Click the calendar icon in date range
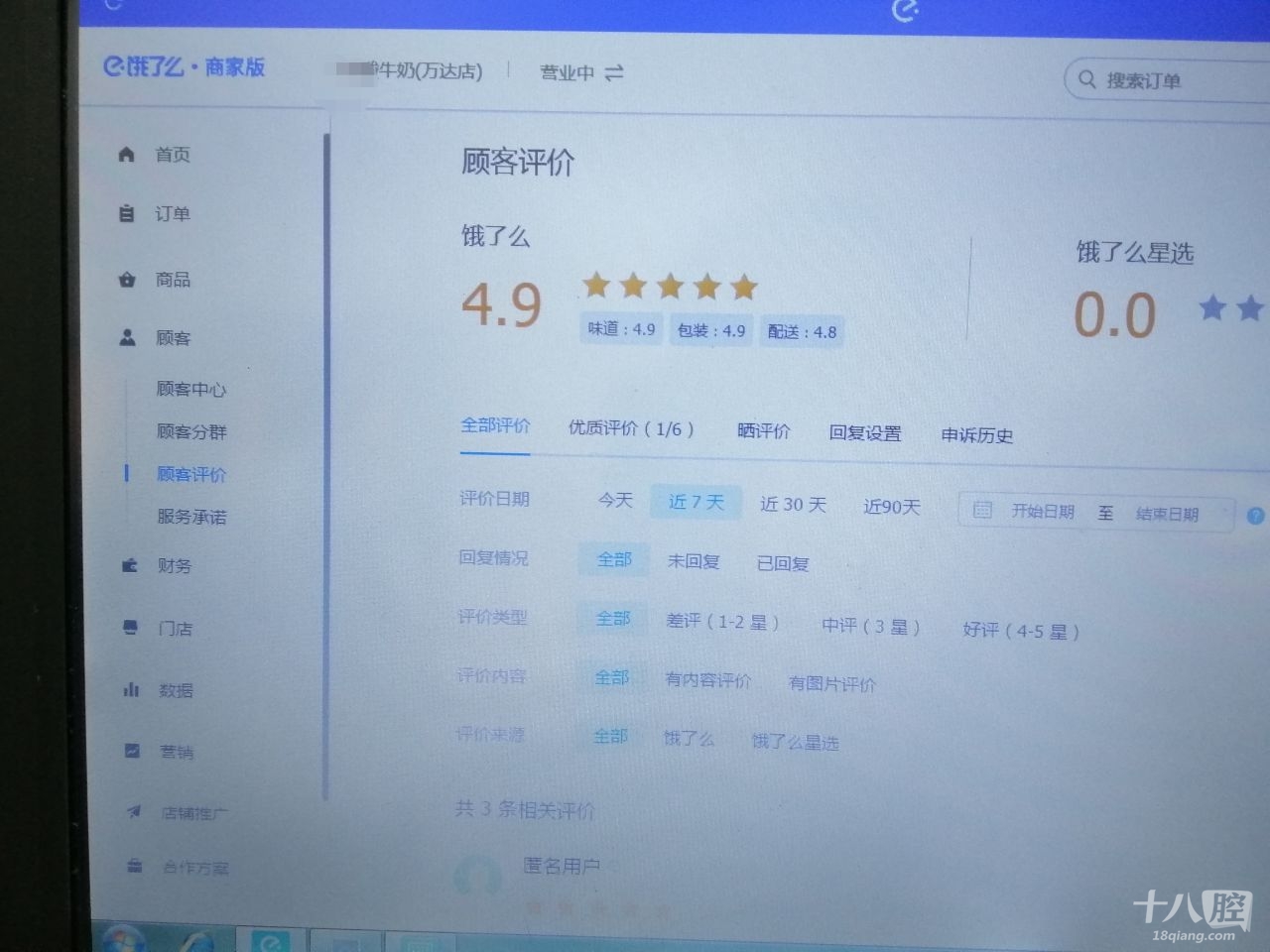Image resolution: width=1270 pixels, height=952 pixels. click(982, 510)
